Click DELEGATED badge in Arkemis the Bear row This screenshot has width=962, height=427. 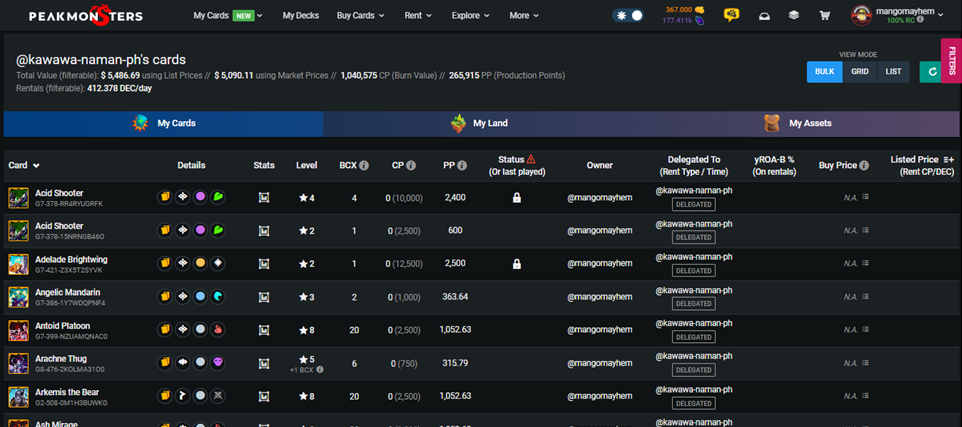pos(693,403)
